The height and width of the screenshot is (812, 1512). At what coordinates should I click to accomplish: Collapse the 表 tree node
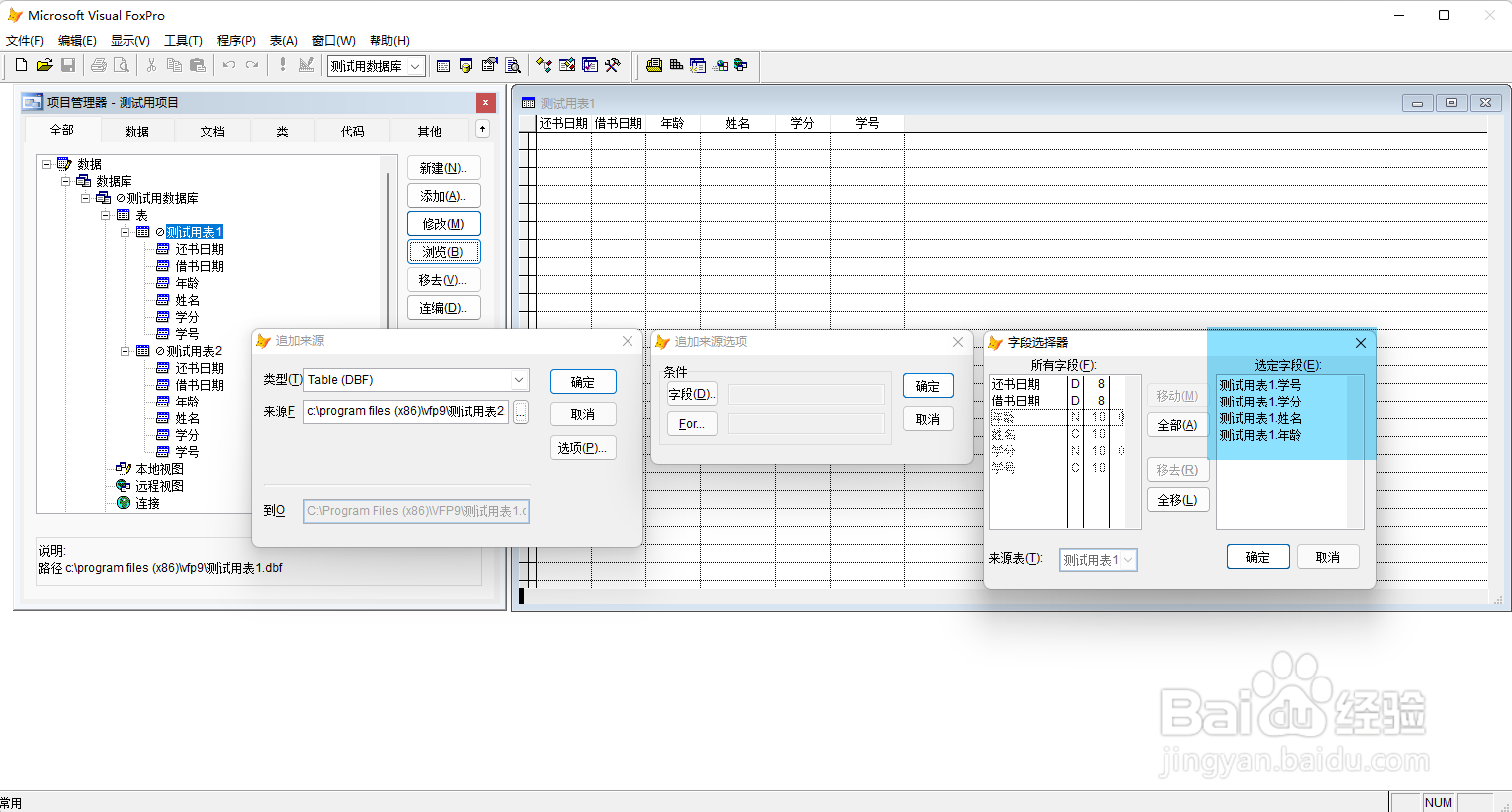click(106, 215)
